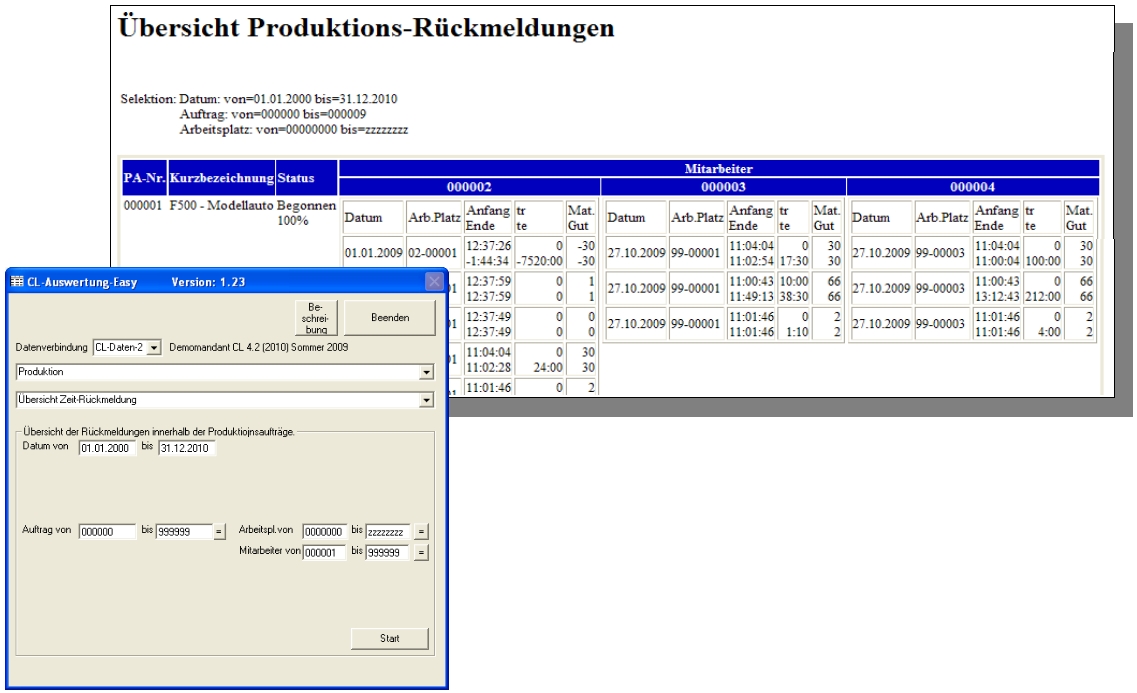The height and width of the screenshot is (693, 1137).
Task: Click workplace cell 02-00001
Action: click(433, 253)
